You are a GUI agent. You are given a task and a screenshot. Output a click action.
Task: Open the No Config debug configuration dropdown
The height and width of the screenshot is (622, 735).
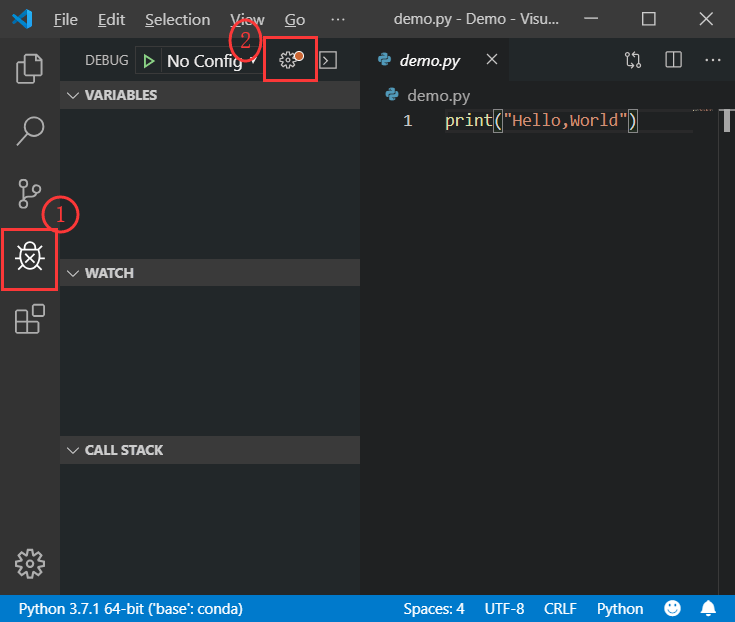pyautogui.click(x=211, y=61)
